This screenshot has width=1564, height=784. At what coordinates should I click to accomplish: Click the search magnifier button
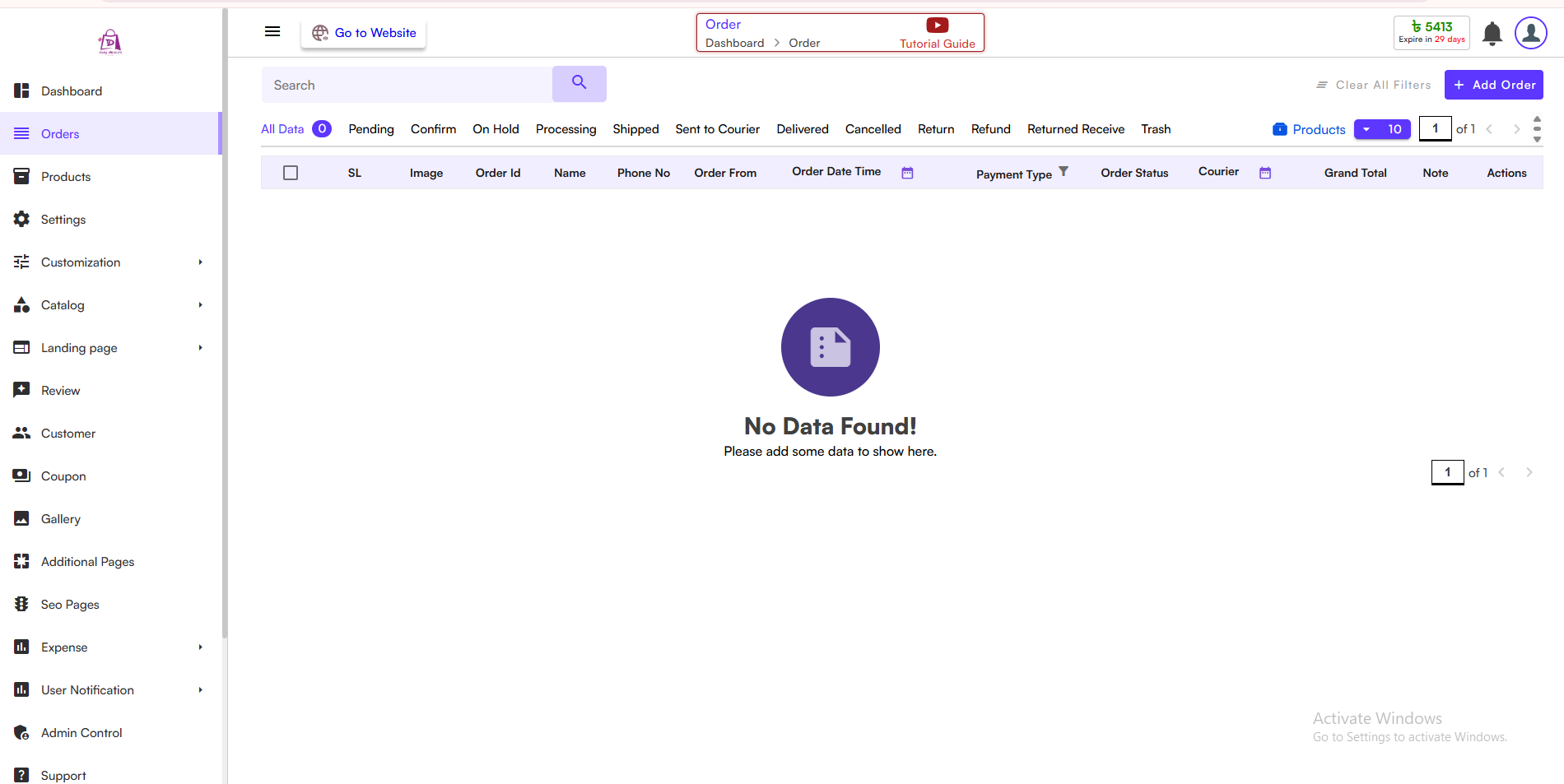coord(579,84)
